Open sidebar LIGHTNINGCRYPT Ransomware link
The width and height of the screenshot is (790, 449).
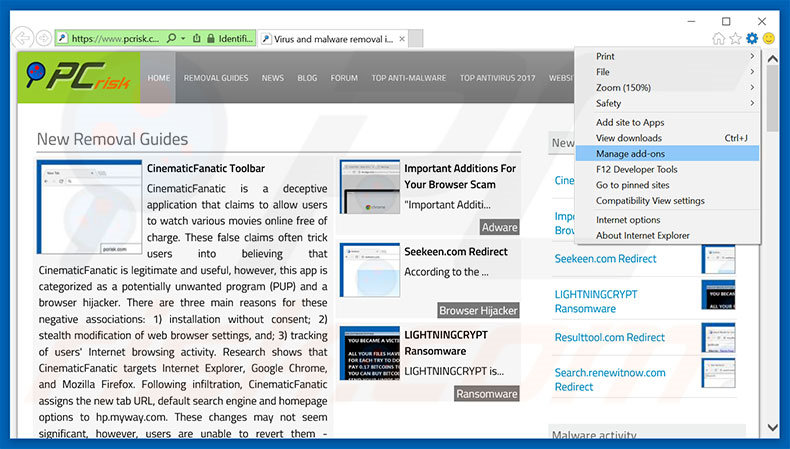596,301
